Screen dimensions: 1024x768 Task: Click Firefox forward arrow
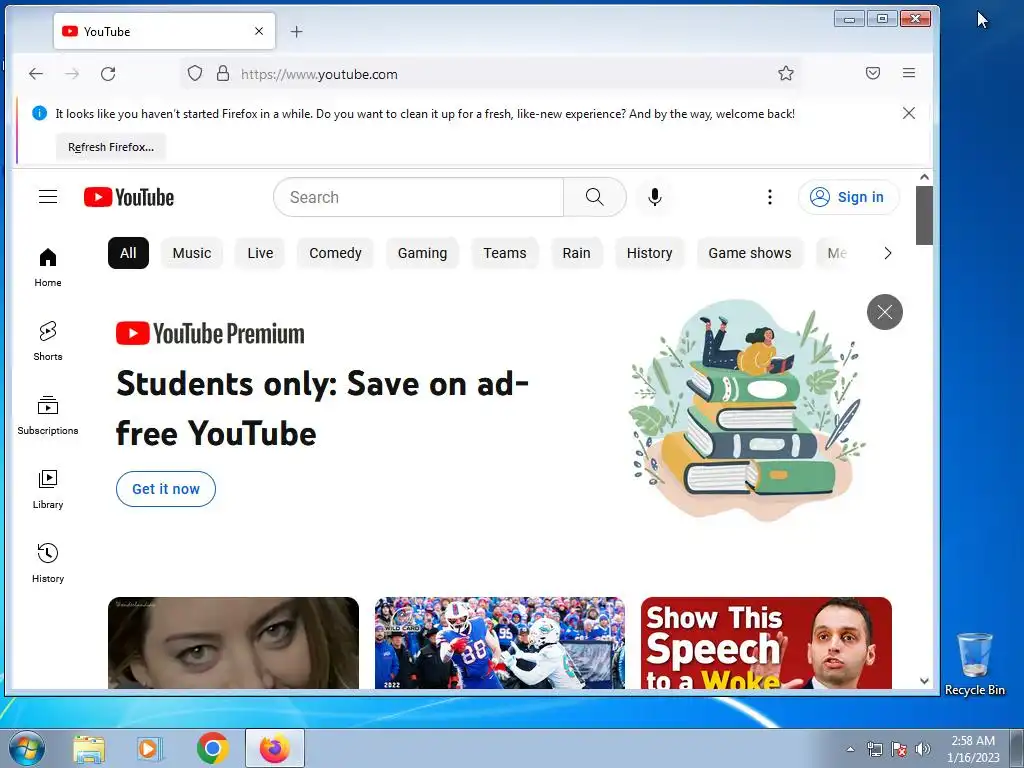point(72,74)
